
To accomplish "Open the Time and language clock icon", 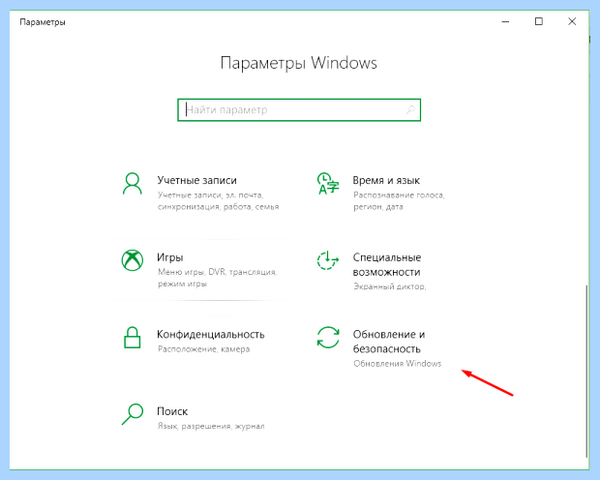I will point(328,183).
